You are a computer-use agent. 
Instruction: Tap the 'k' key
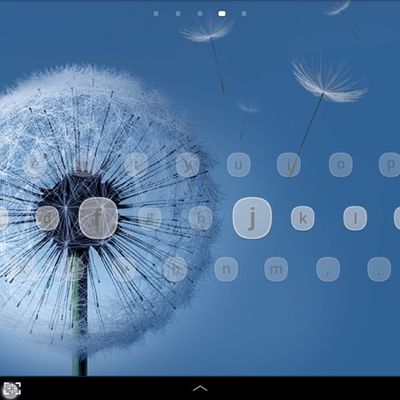coord(303,218)
